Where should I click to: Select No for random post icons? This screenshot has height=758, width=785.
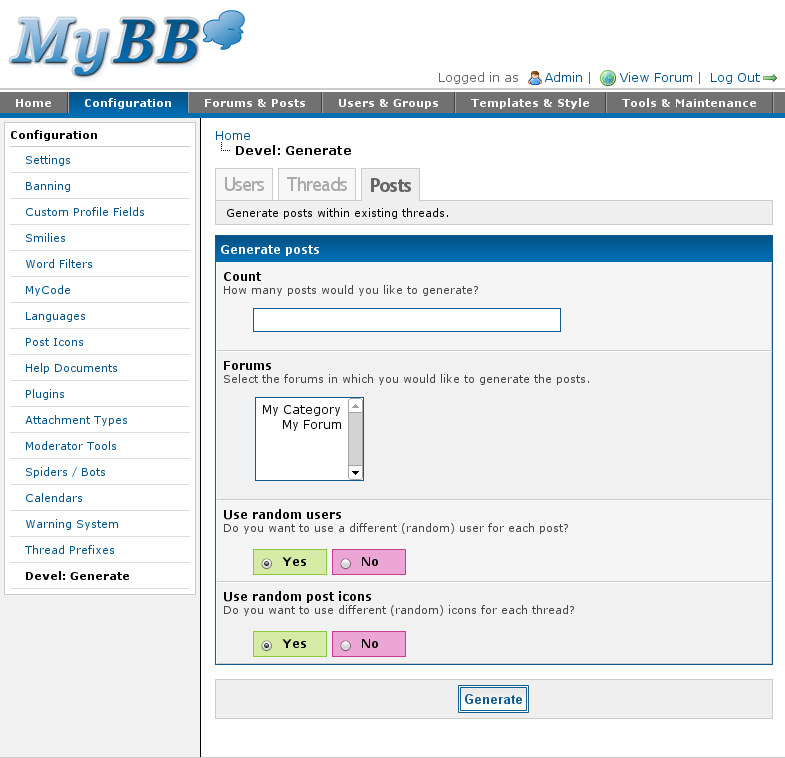[346, 645]
